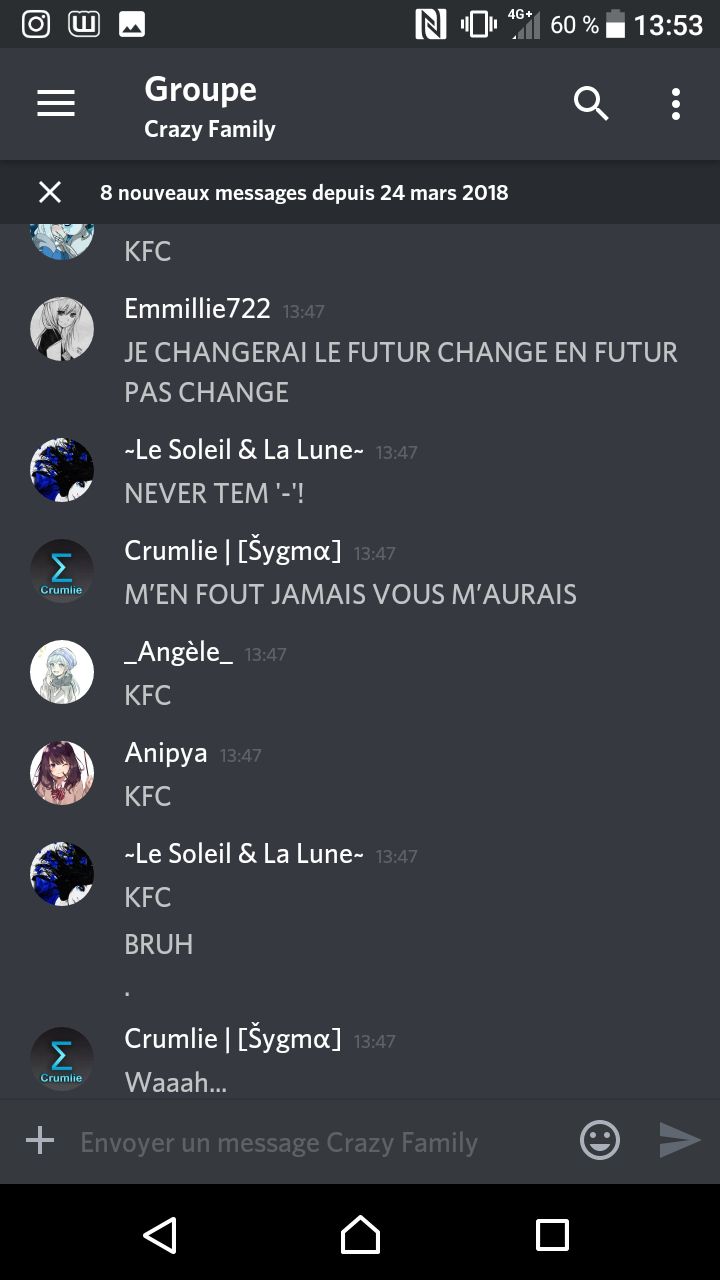The width and height of the screenshot is (720, 1280).
Task: Tap Crumlie sigma avatar beside M'EN FOUT
Action: click(x=62, y=570)
